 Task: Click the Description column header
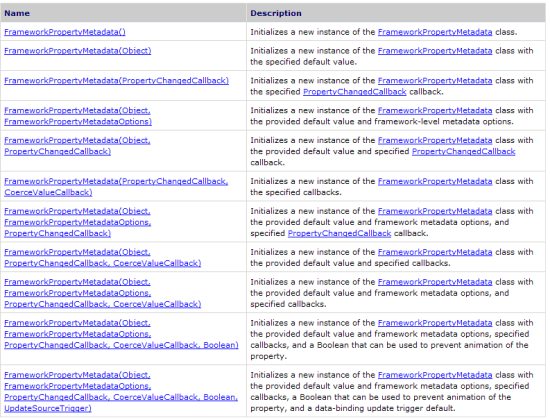click(396, 13)
